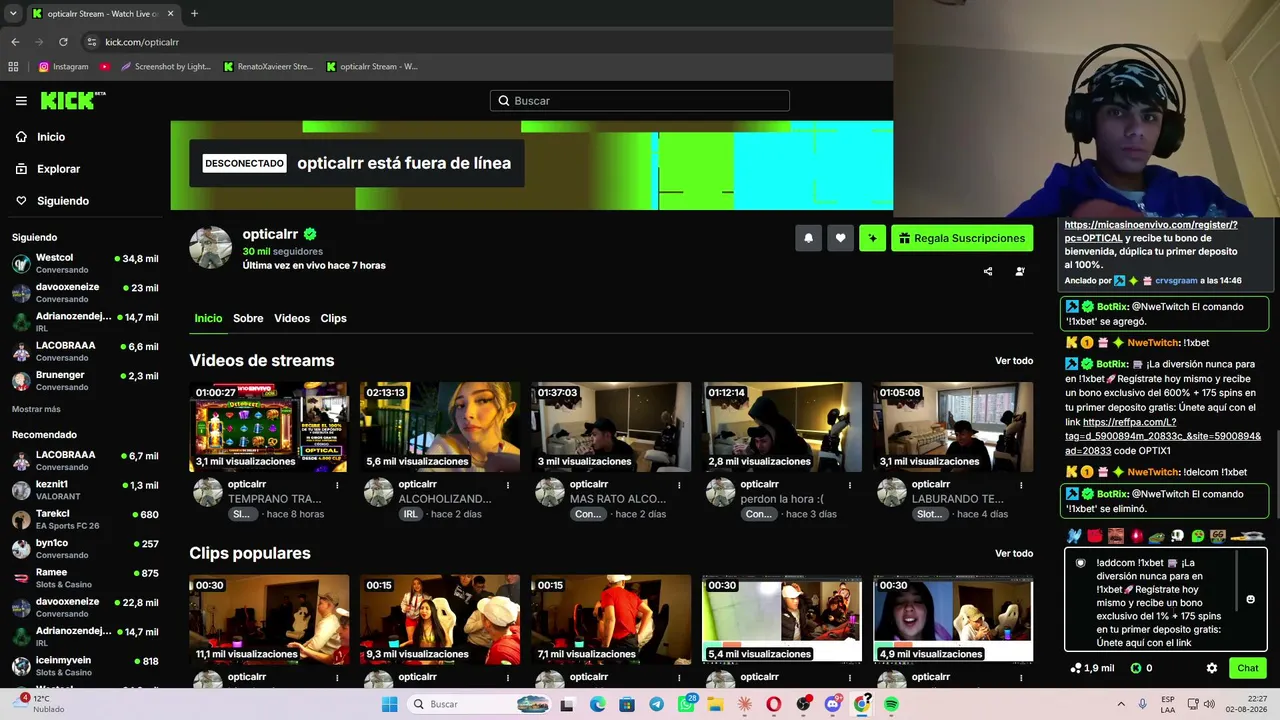Click the green sparkle subscribe button
The image size is (1280, 720).
coord(872,238)
